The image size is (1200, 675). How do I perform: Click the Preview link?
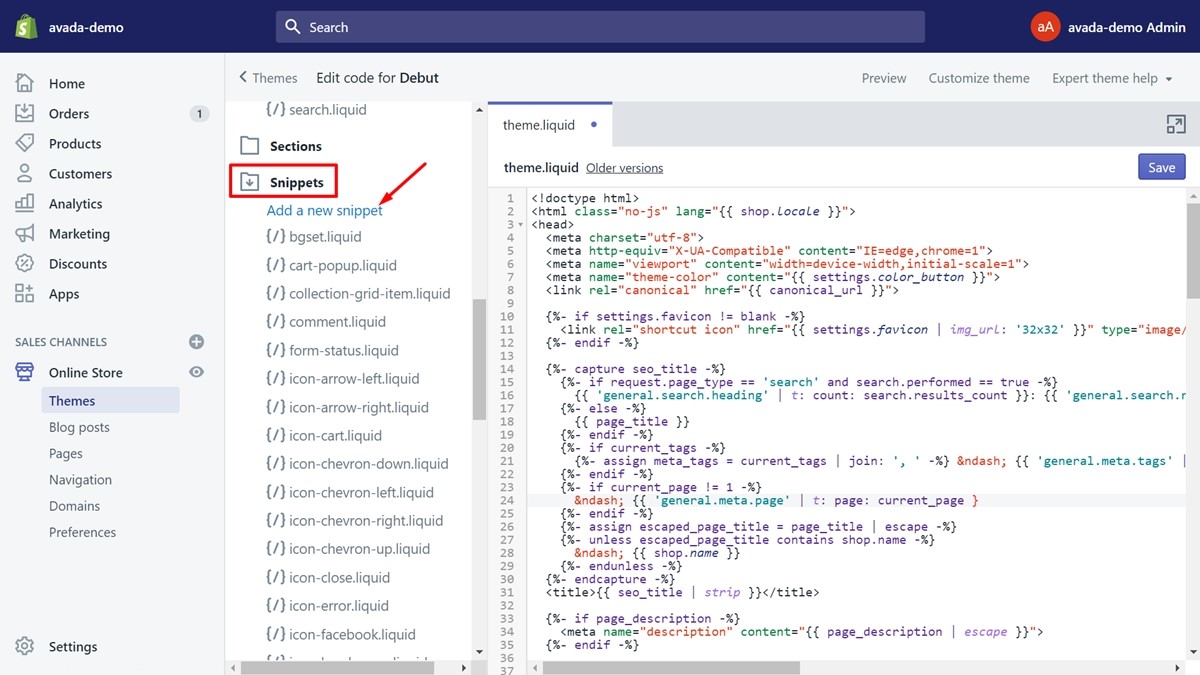[x=884, y=78]
